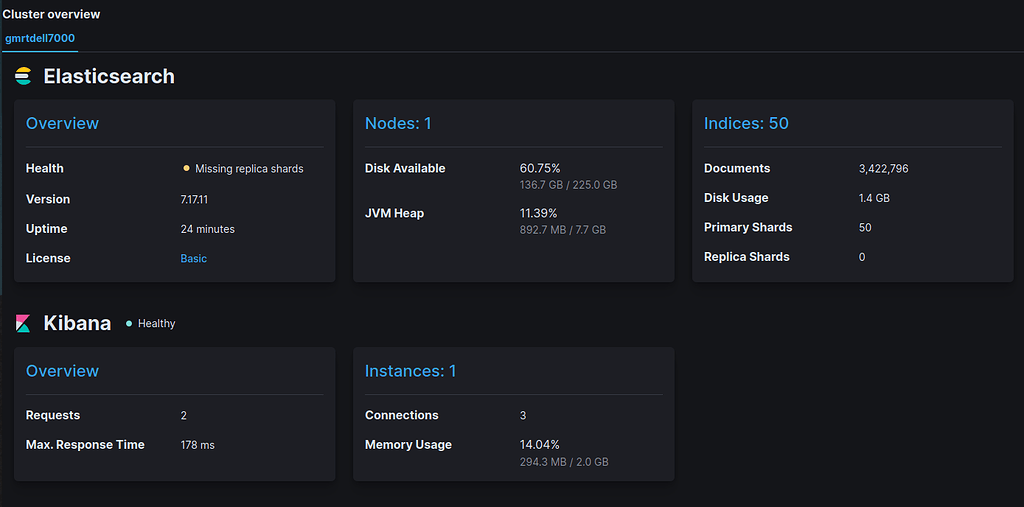The height and width of the screenshot is (507, 1024).
Task: Click the JVM Heap 11.39% value
Action: click(x=539, y=213)
